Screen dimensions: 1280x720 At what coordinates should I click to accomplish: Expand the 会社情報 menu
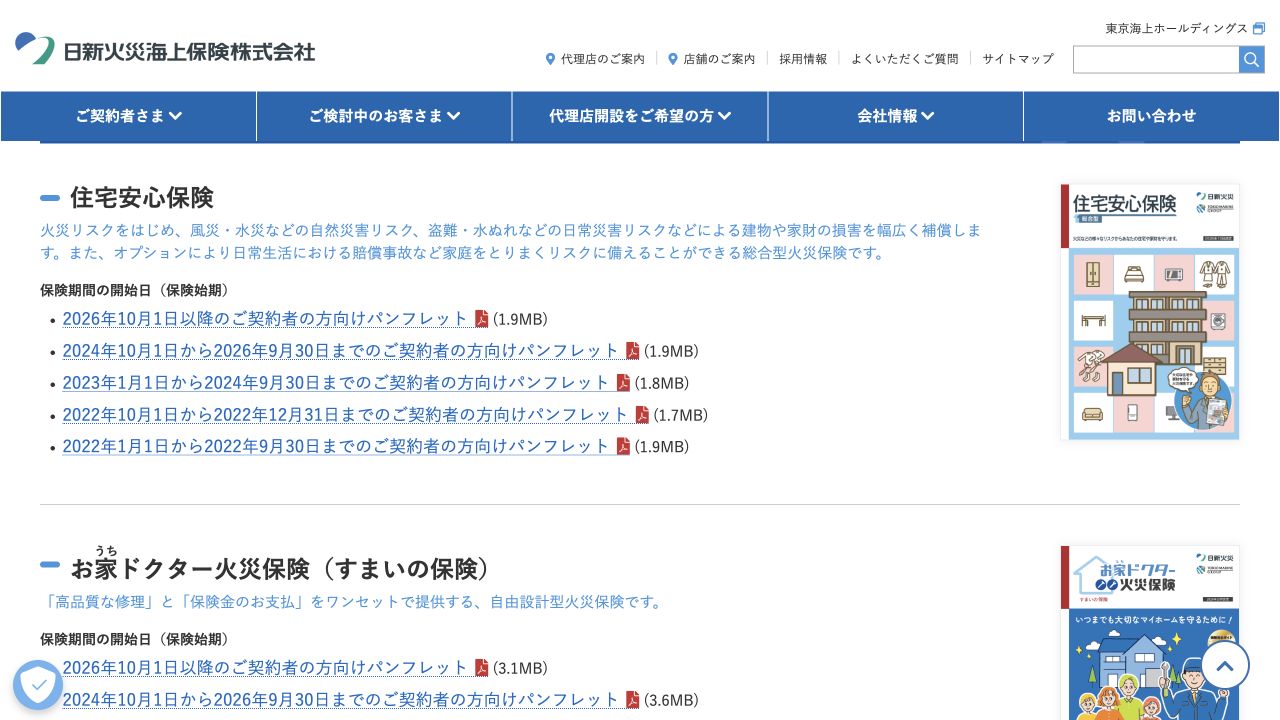coord(896,116)
